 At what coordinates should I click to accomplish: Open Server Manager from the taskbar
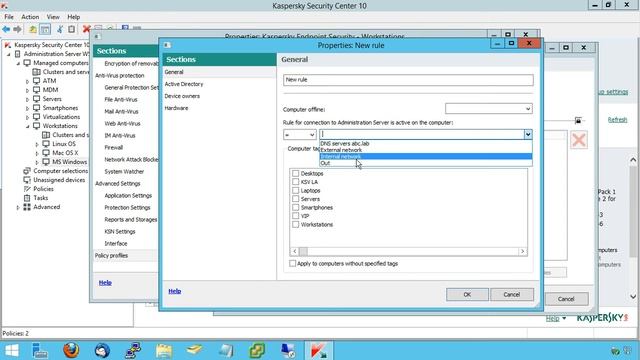click(40, 351)
